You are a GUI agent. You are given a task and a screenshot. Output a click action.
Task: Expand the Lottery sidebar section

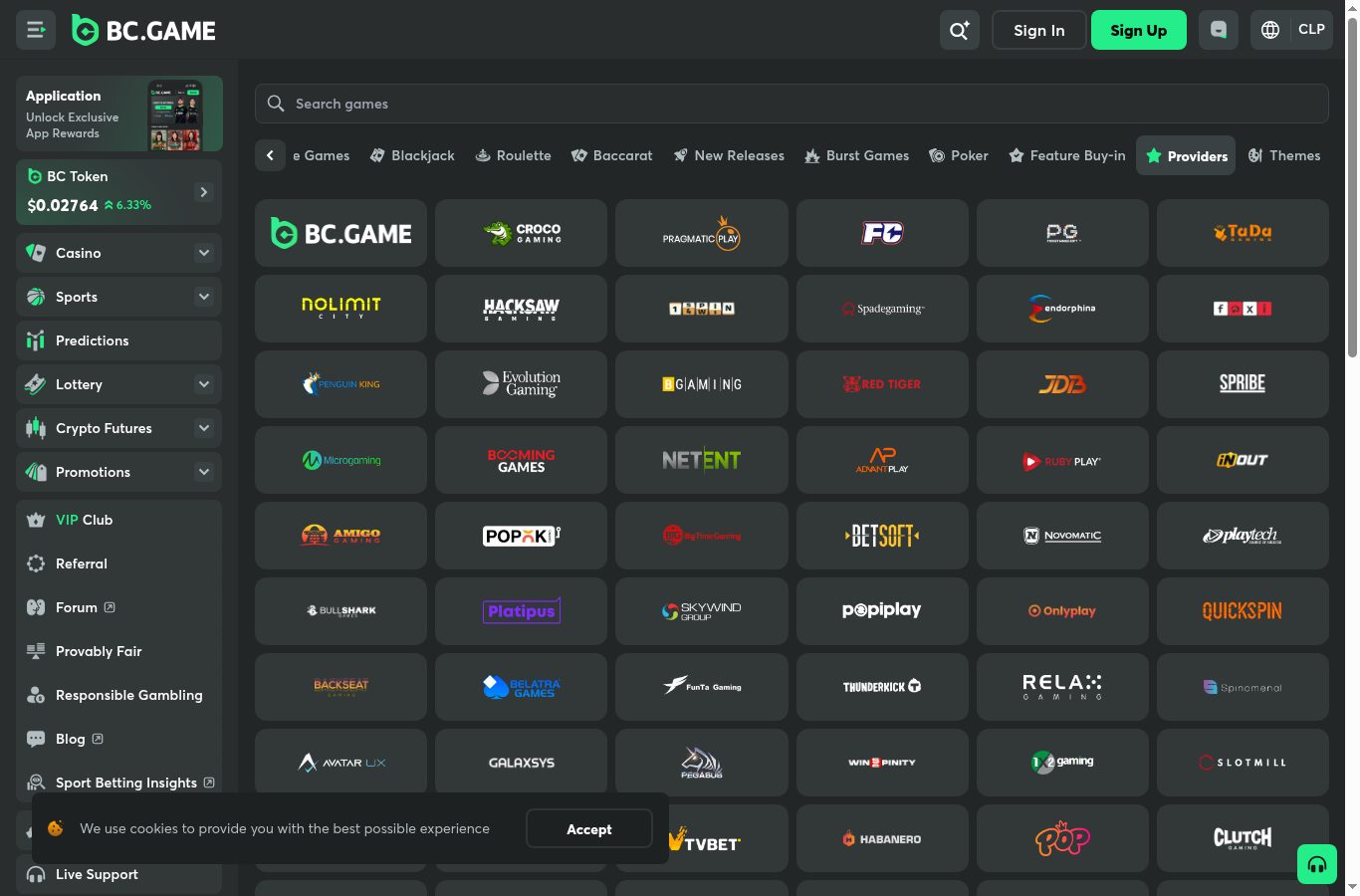click(x=204, y=384)
